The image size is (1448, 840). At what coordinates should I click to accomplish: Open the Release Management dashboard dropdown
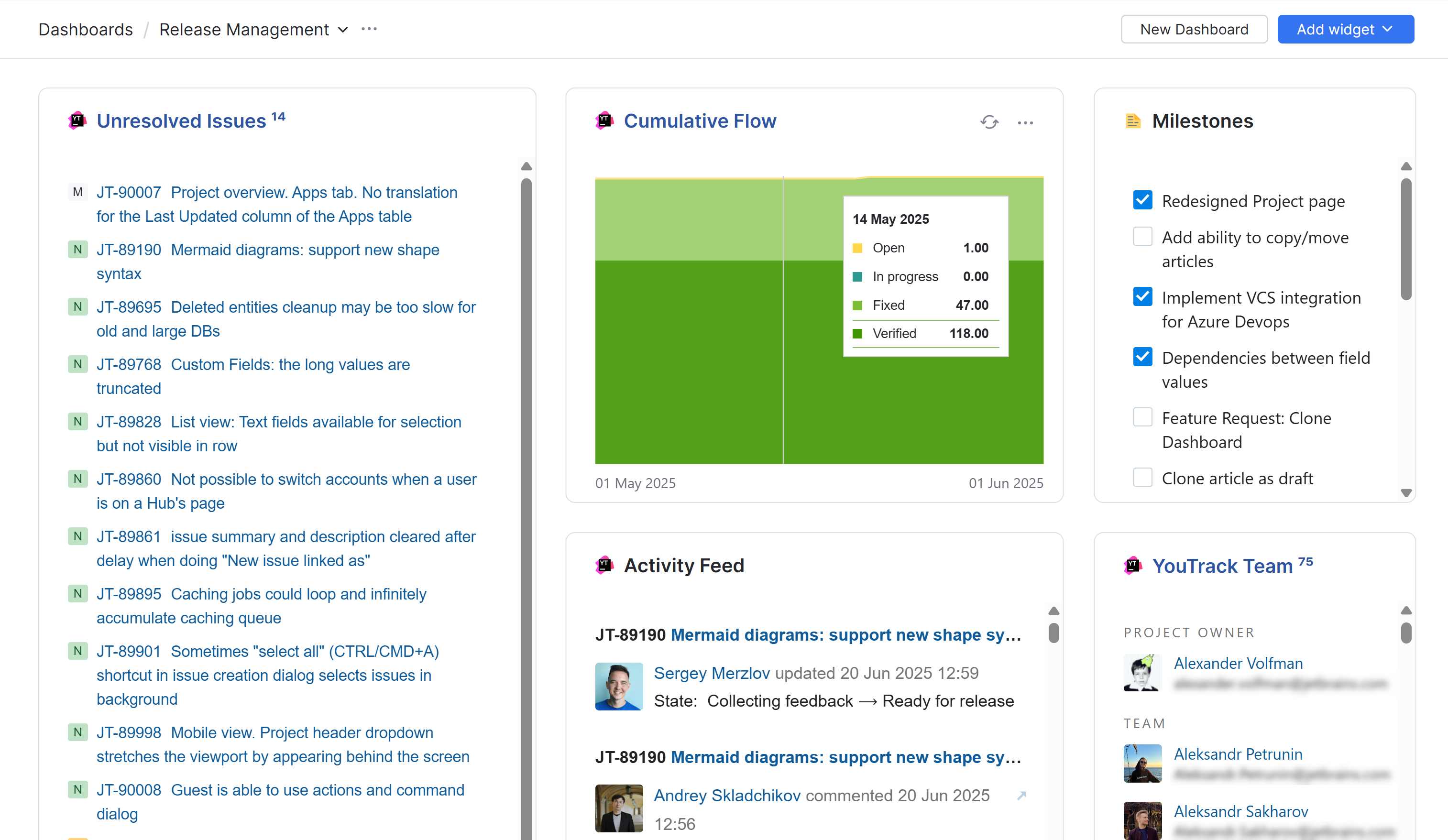click(x=342, y=29)
